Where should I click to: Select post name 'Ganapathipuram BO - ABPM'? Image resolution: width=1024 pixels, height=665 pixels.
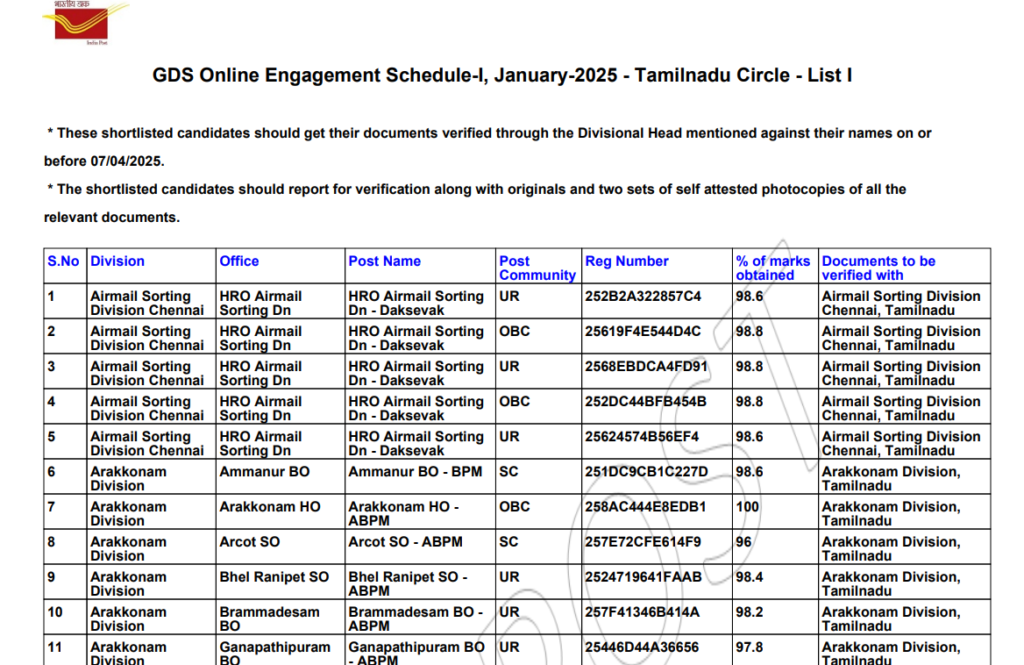(x=417, y=653)
